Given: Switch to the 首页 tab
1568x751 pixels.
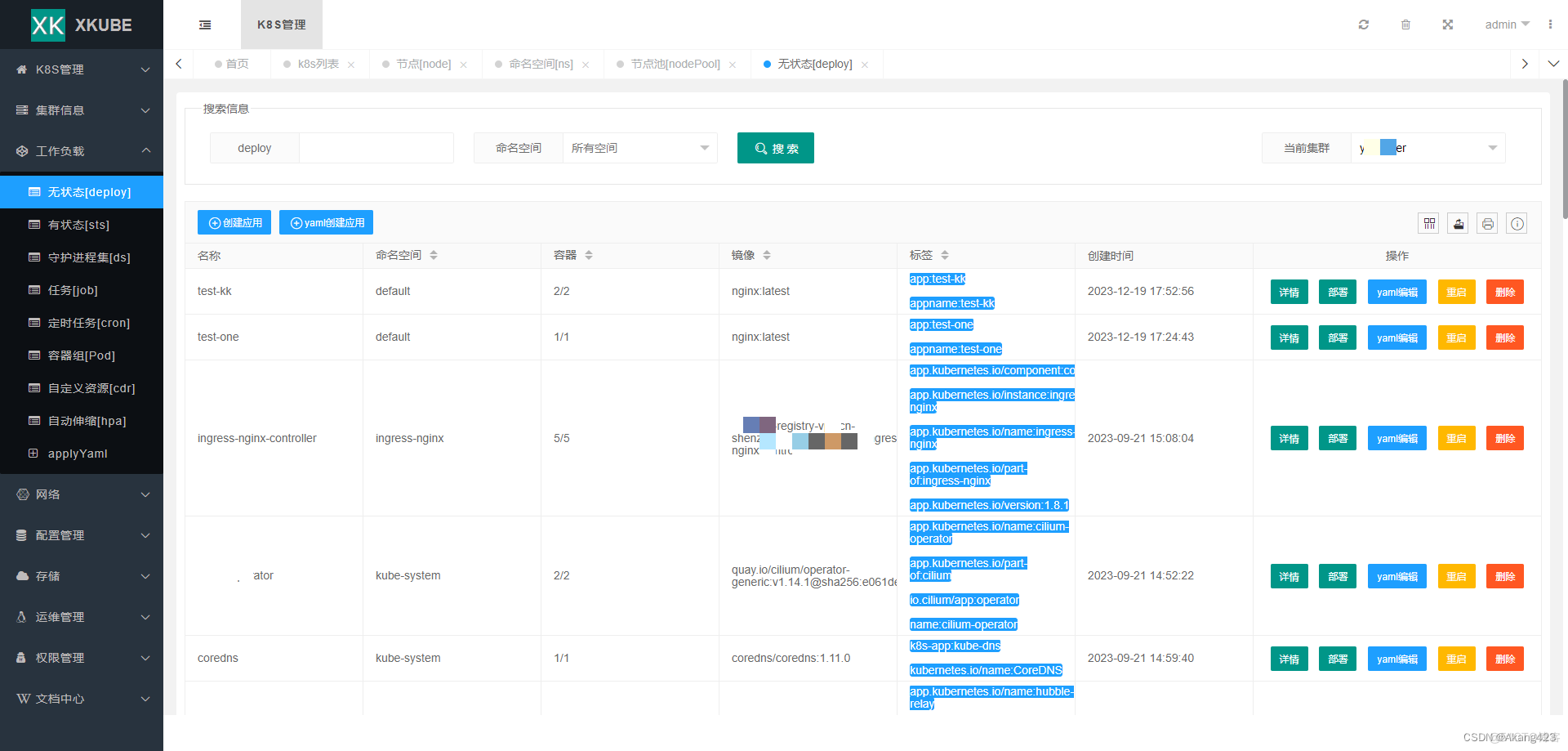Looking at the screenshot, I should (x=232, y=64).
